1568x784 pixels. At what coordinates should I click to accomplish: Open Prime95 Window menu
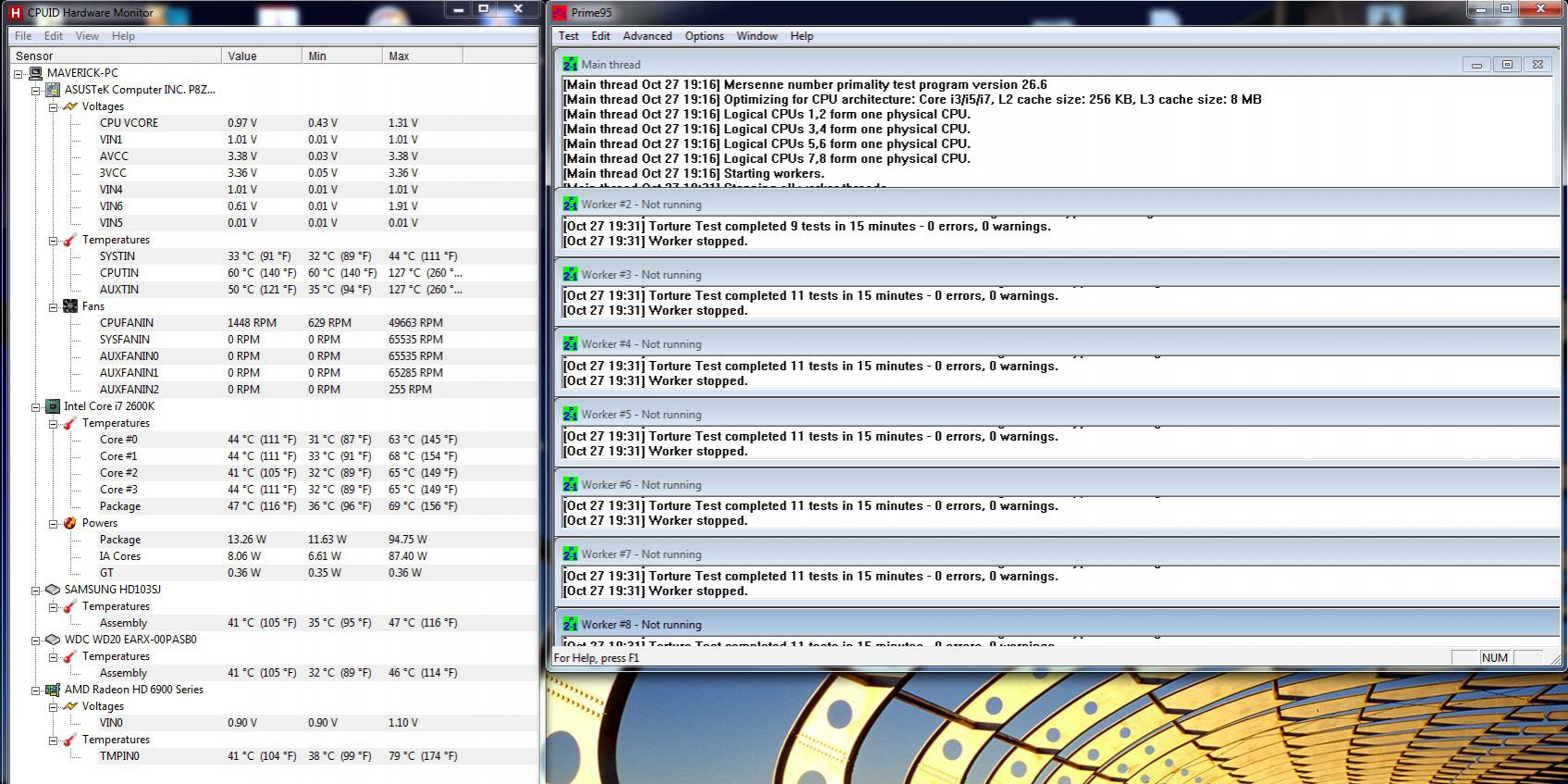pos(757,36)
